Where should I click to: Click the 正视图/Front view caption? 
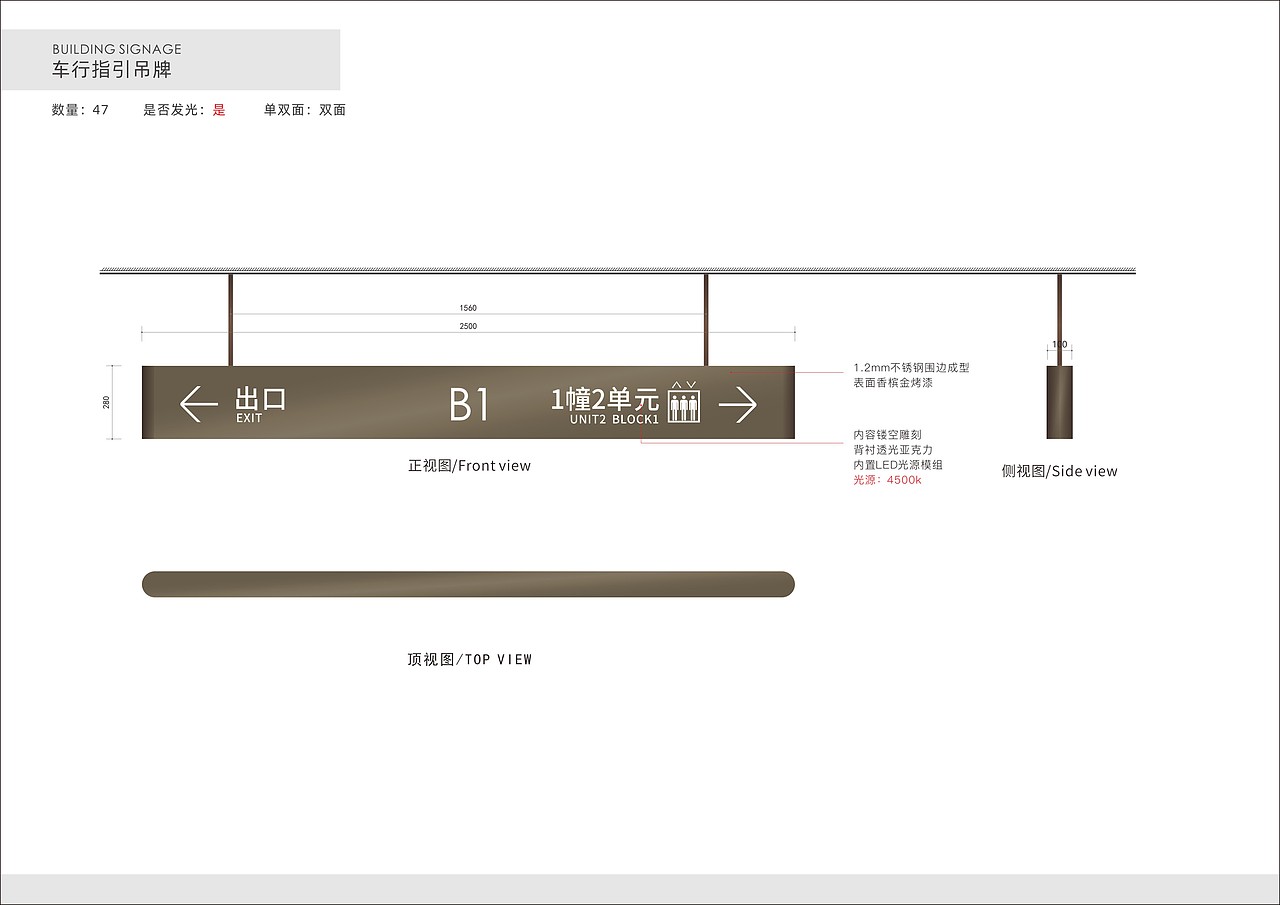[469, 466]
